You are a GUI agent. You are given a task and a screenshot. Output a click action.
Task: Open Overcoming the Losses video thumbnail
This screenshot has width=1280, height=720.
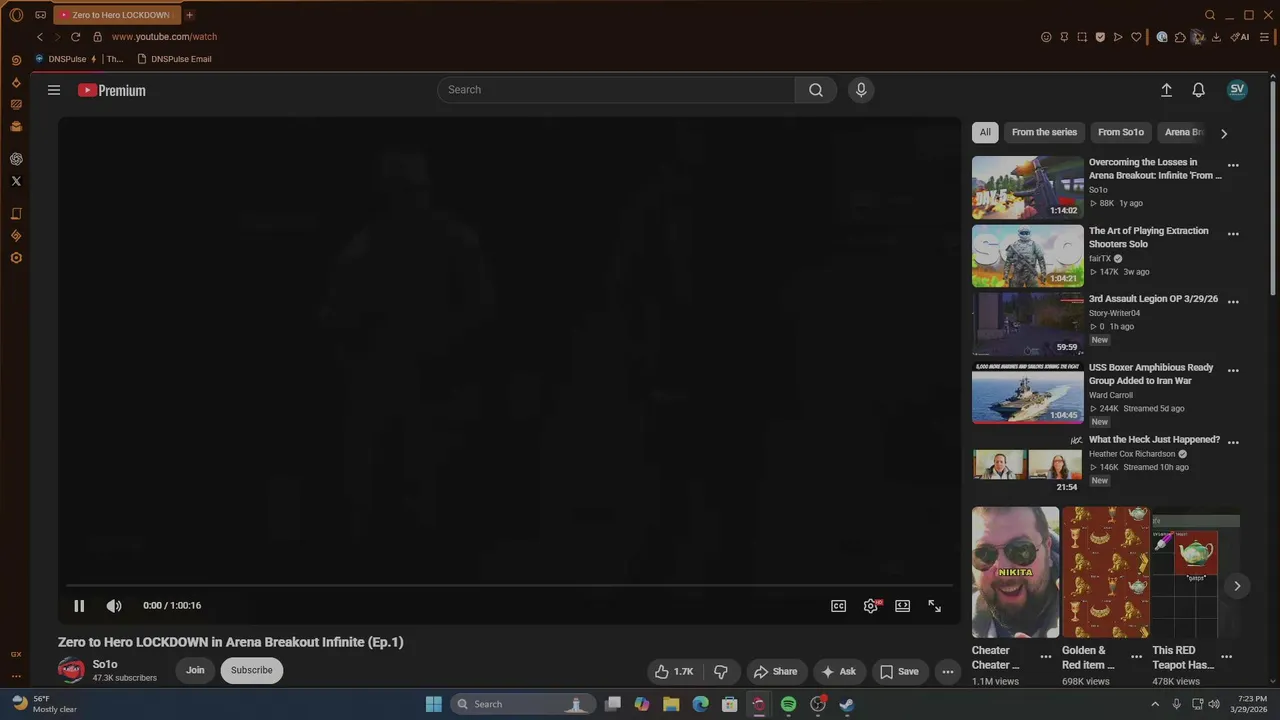(1027, 187)
